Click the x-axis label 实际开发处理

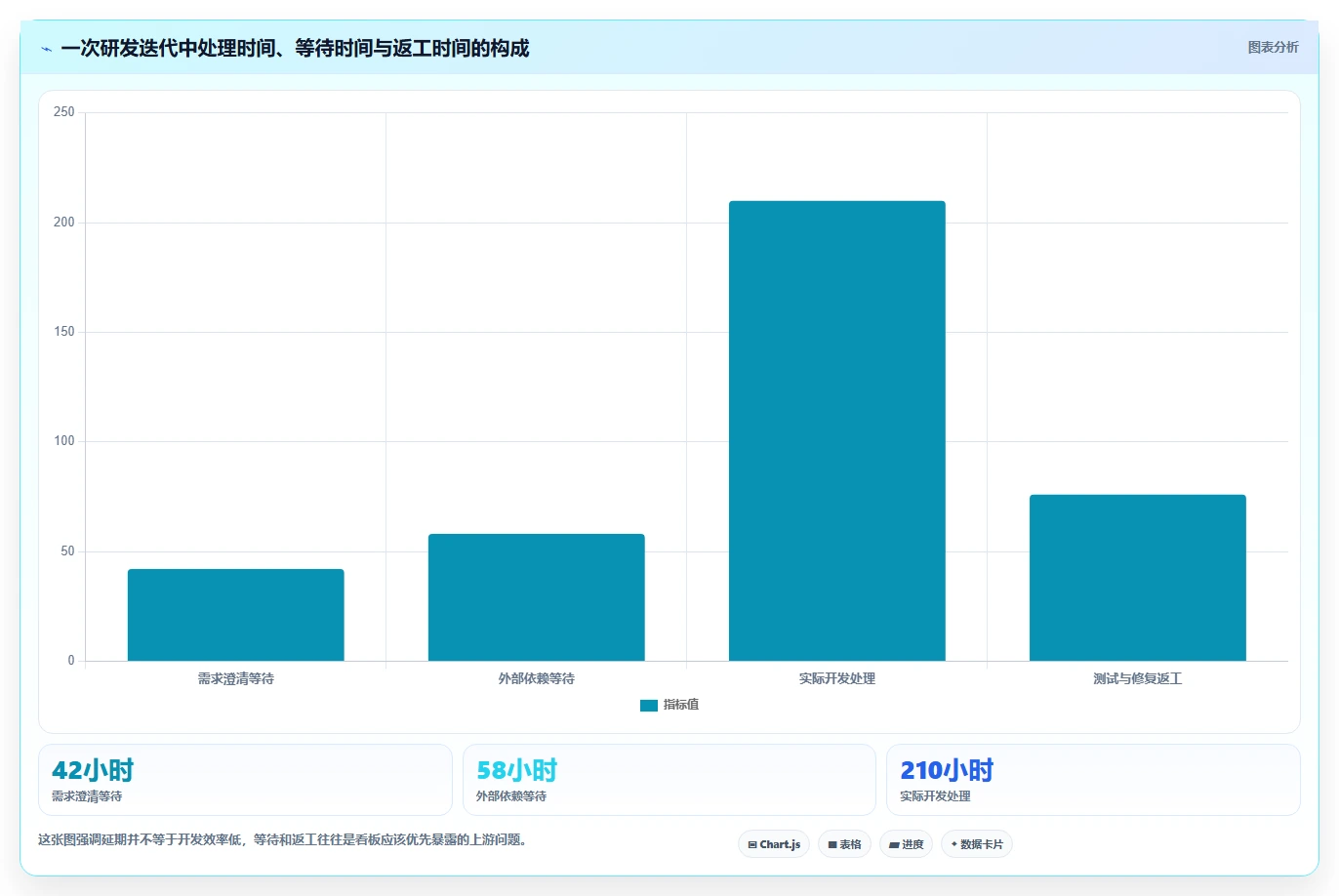[x=837, y=678]
